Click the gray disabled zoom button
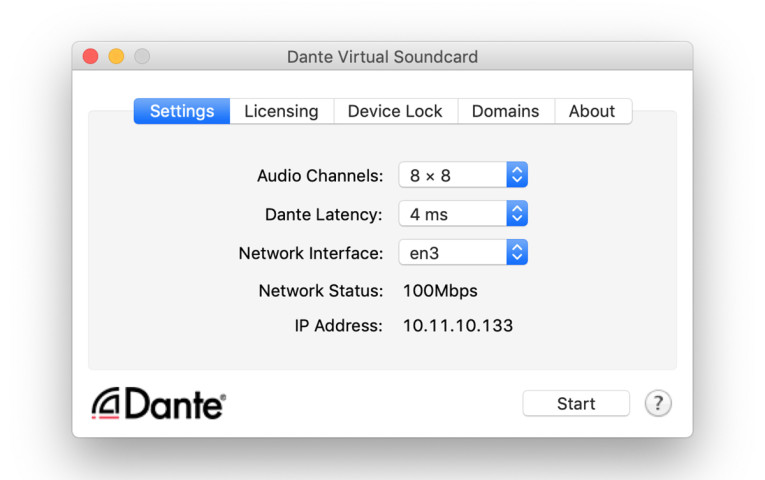 point(142,56)
